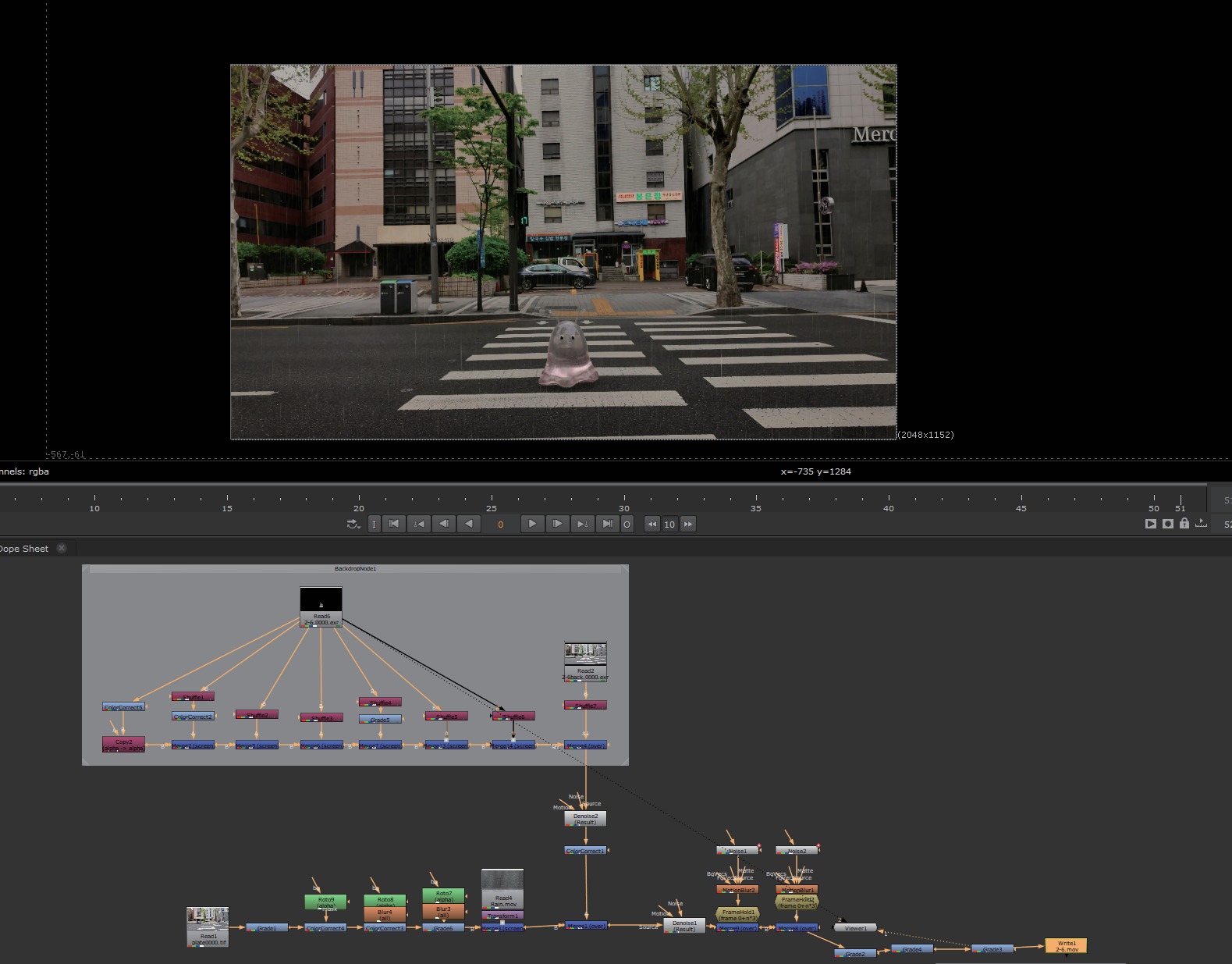The image size is (1232, 964).
Task: Set the out point with the O button
Action: (x=627, y=524)
